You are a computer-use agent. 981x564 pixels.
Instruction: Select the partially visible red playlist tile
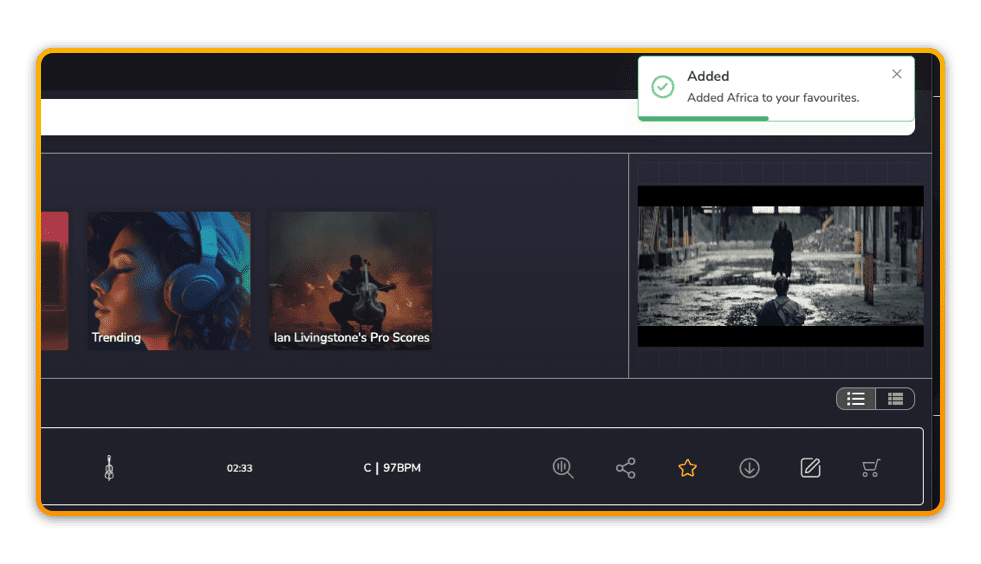[x=54, y=280]
